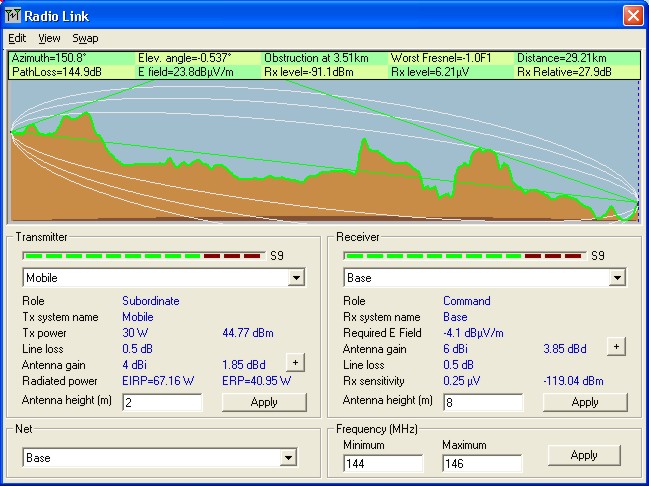Open the View menu
The width and height of the screenshot is (649, 486).
point(49,38)
